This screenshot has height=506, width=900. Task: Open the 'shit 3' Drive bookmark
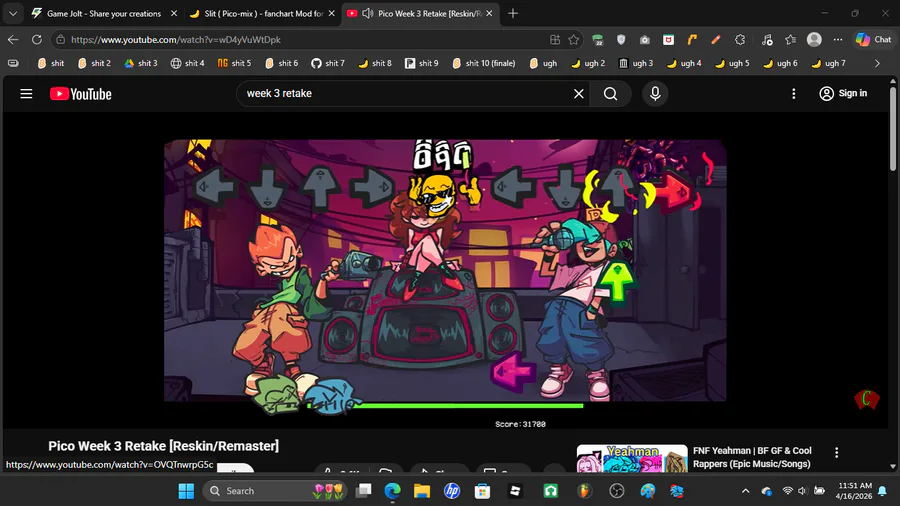pyautogui.click(x=141, y=63)
